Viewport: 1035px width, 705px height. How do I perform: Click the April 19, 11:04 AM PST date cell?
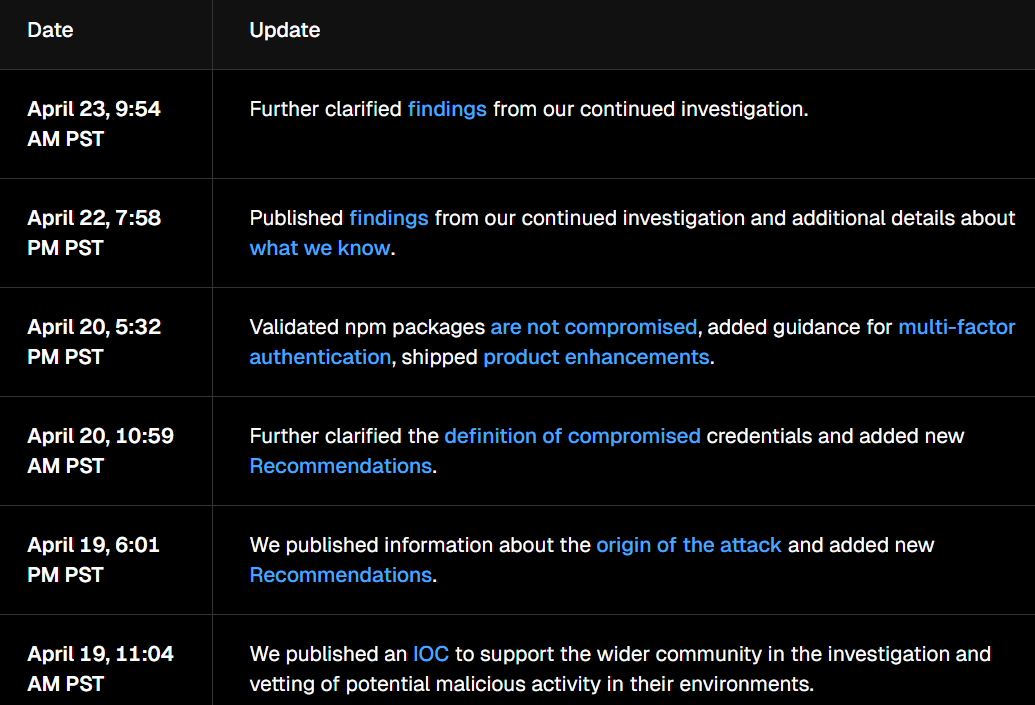tap(100, 669)
